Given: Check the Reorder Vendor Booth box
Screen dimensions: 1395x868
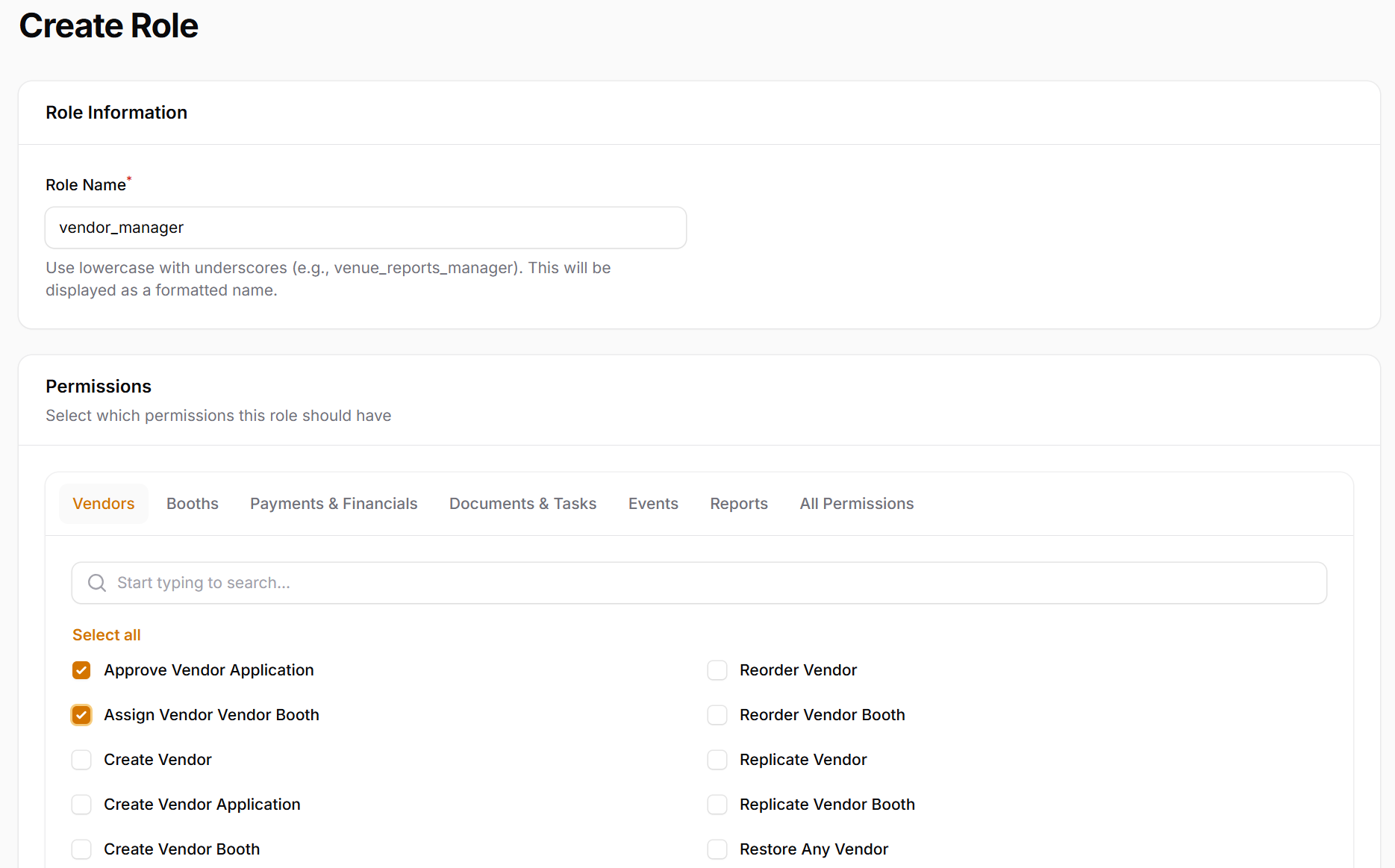Looking at the screenshot, I should (717, 715).
